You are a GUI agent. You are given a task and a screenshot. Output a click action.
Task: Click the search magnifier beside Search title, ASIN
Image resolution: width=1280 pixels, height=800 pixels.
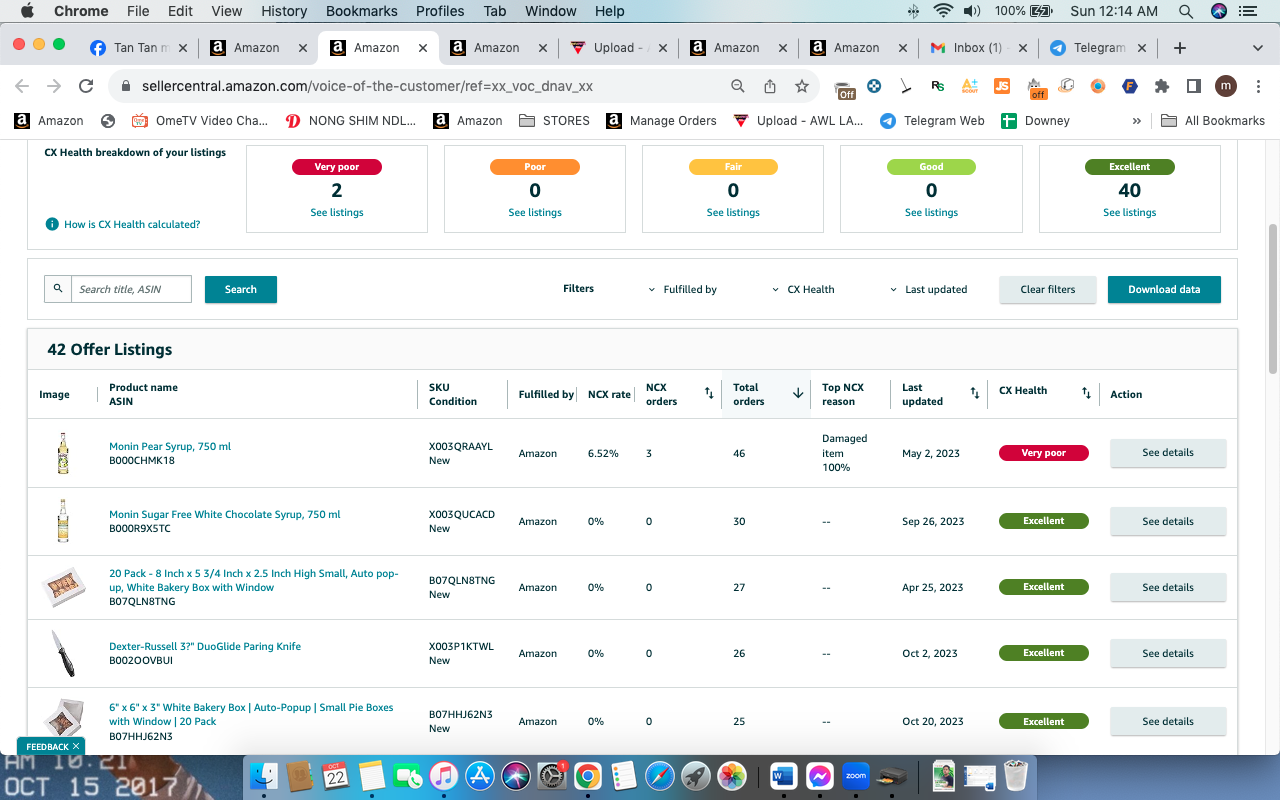pos(58,289)
